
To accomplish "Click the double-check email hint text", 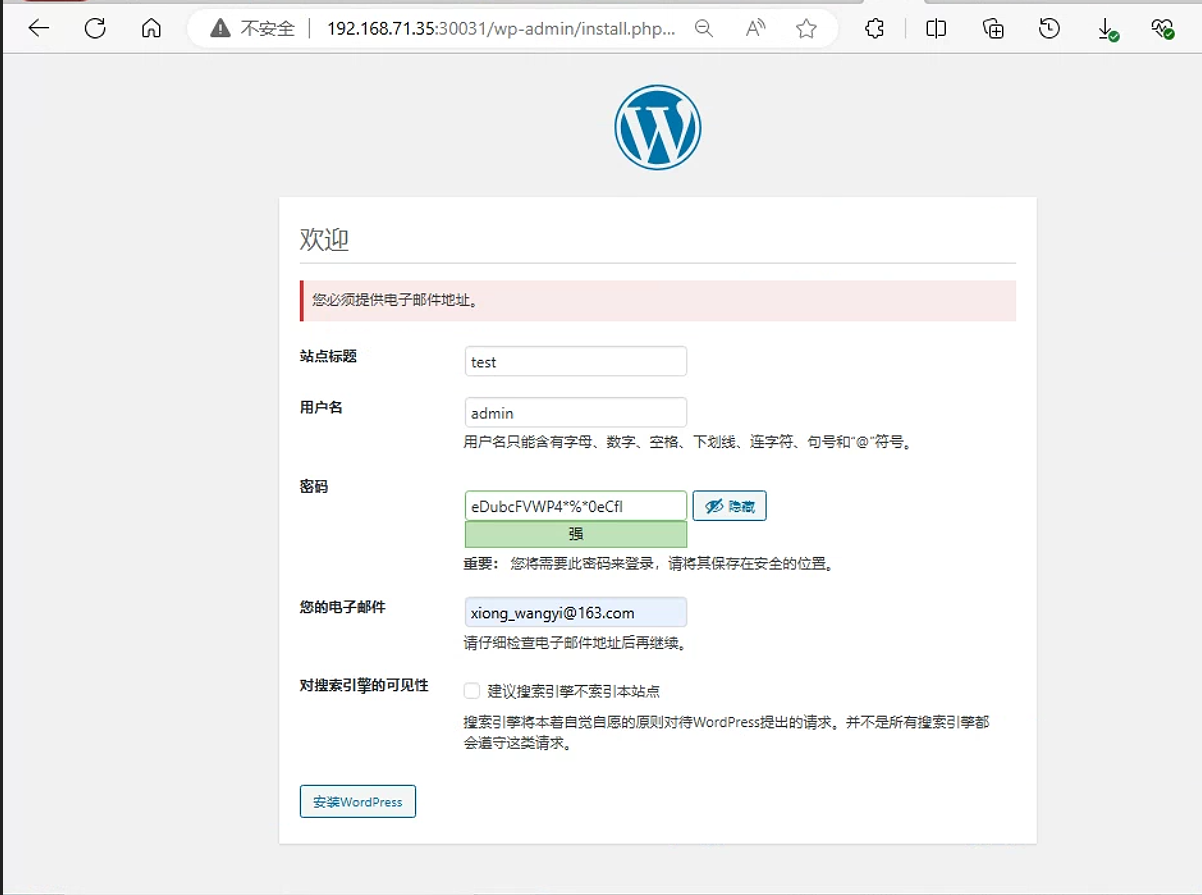I will click(x=576, y=643).
